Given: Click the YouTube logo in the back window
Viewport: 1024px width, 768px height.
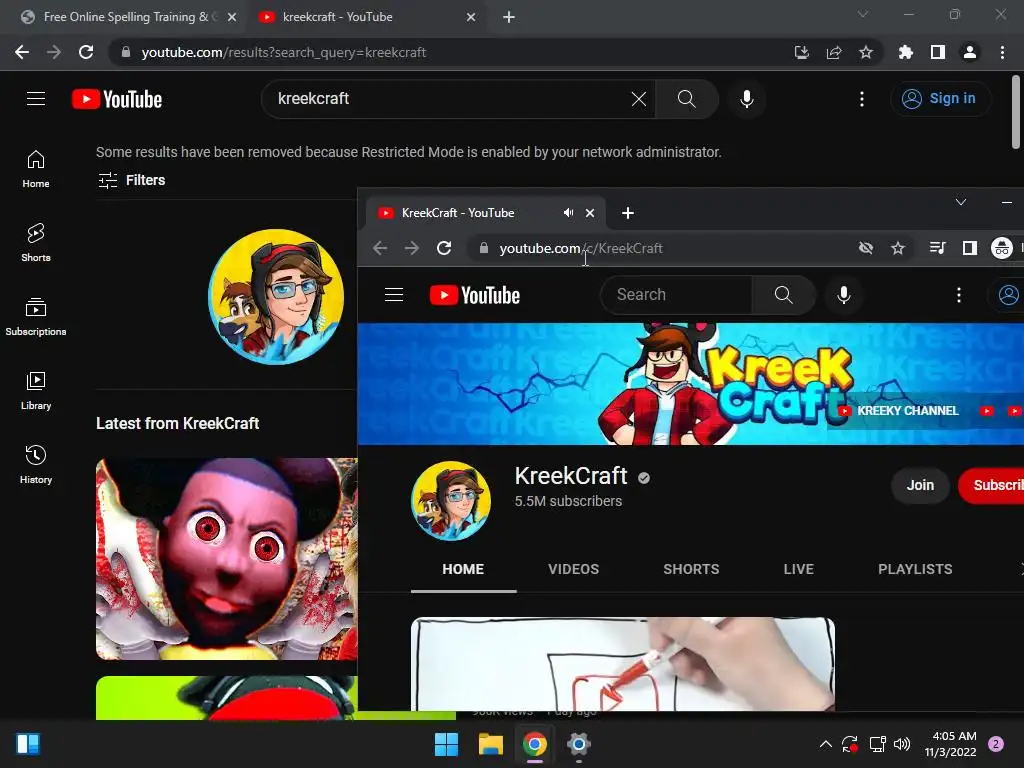Looking at the screenshot, I should tap(117, 99).
